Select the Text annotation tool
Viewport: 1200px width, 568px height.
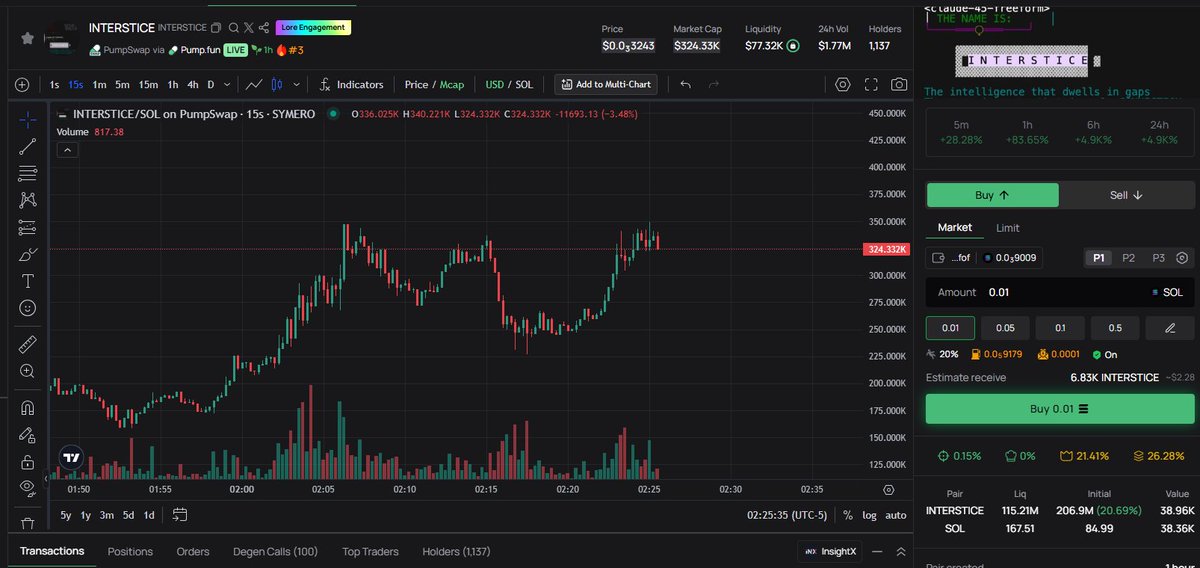pos(27,281)
